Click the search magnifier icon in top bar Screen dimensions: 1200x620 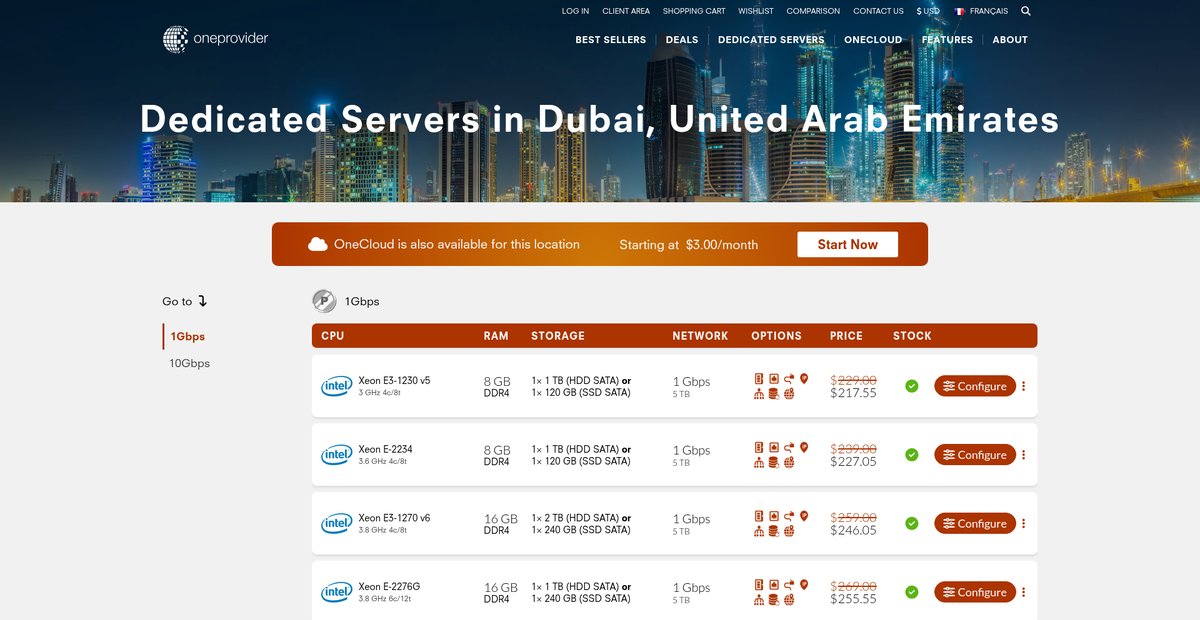pos(1026,11)
